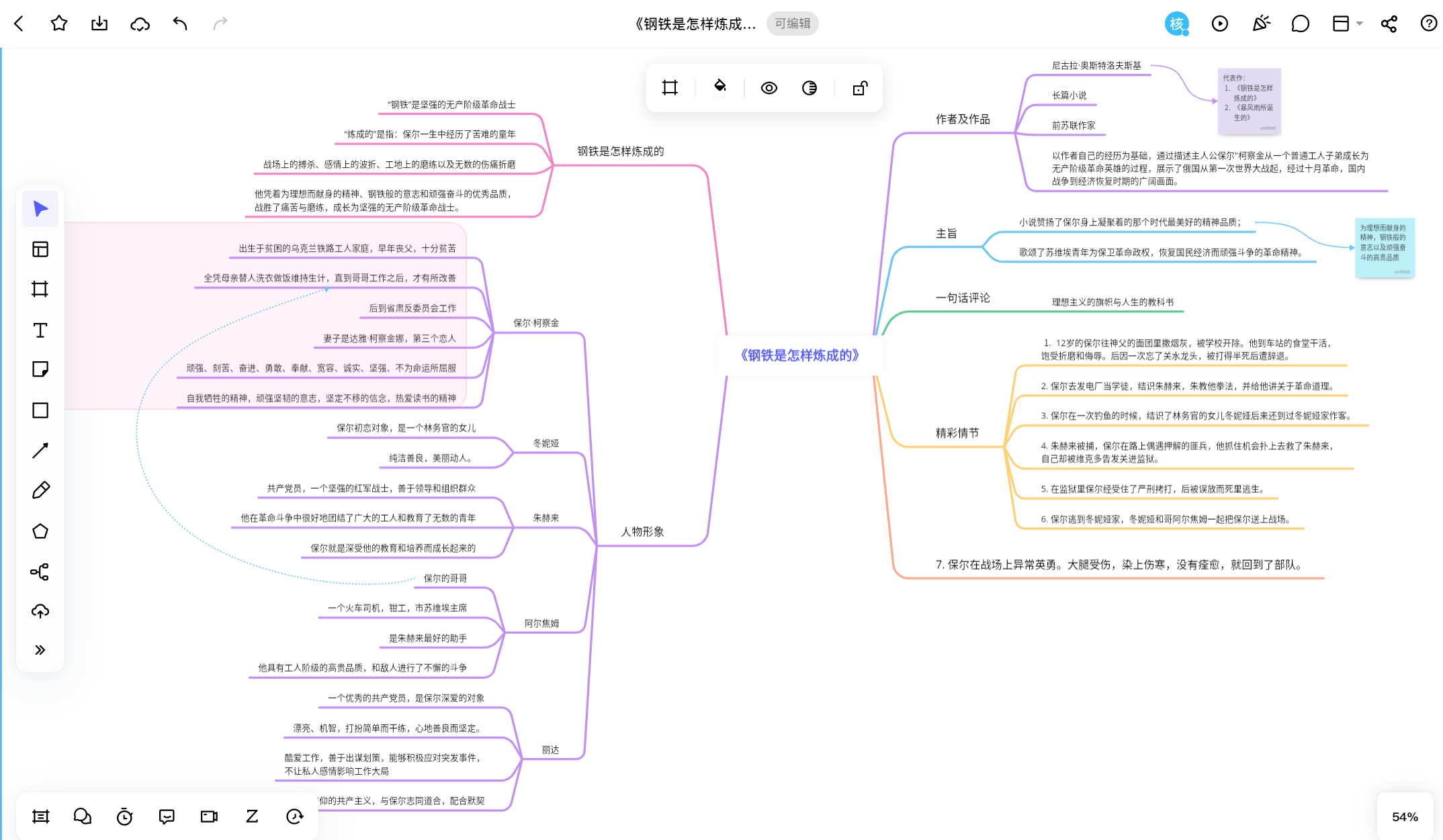The width and height of the screenshot is (1443, 840).
Task: Open frame list icon at bottom
Action: [x=41, y=816]
